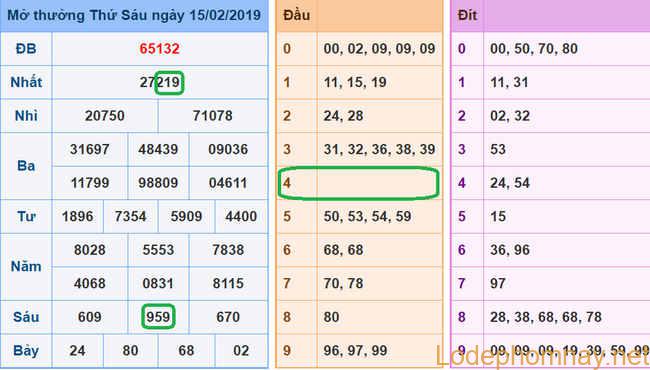Screen dimensions: 650x370
Task: Select the number 4068
Action: coord(90,283)
